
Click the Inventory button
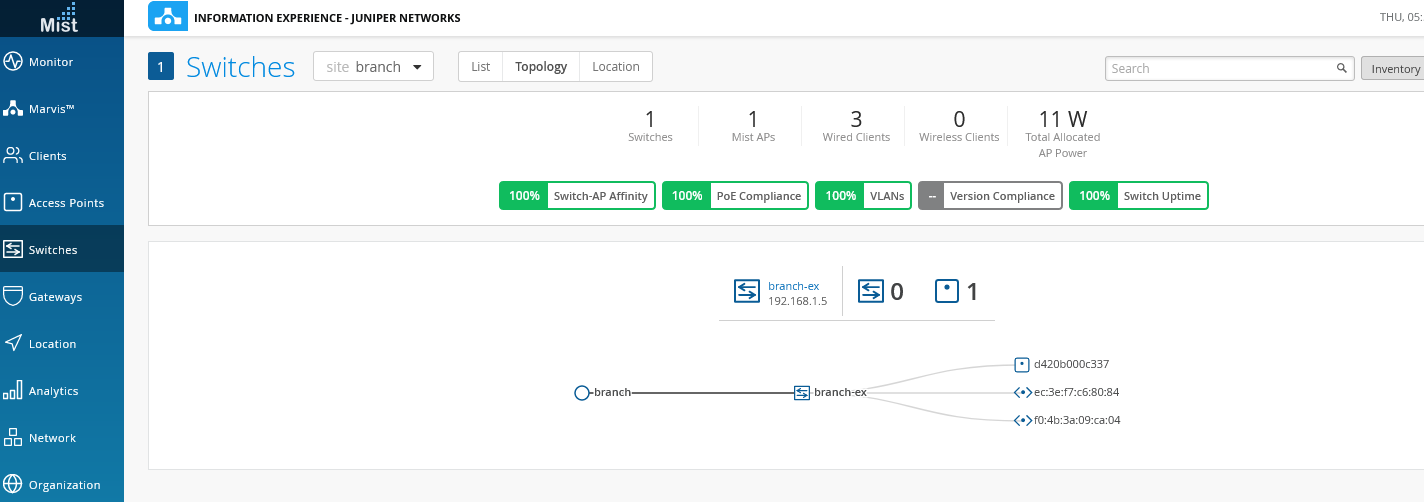(1394, 69)
